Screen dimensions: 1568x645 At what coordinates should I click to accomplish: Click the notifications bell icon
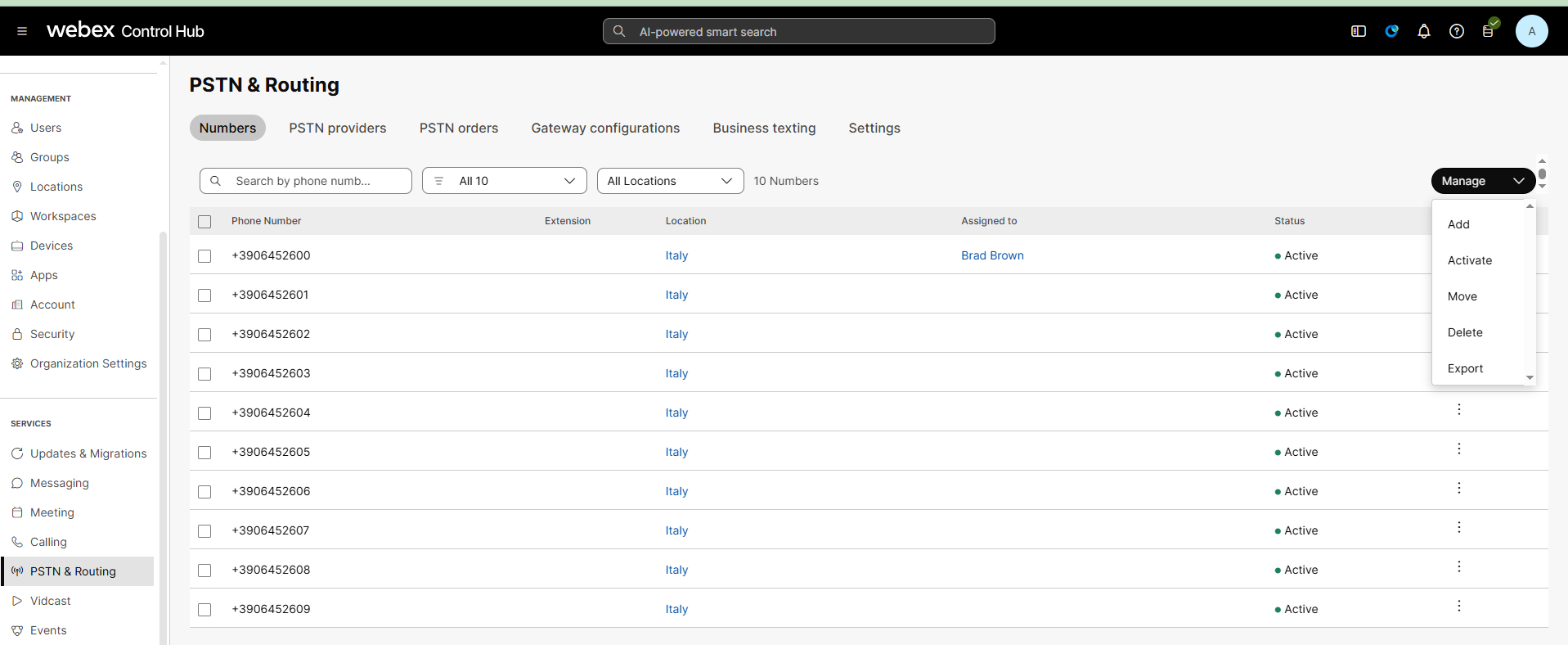tap(1423, 31)
